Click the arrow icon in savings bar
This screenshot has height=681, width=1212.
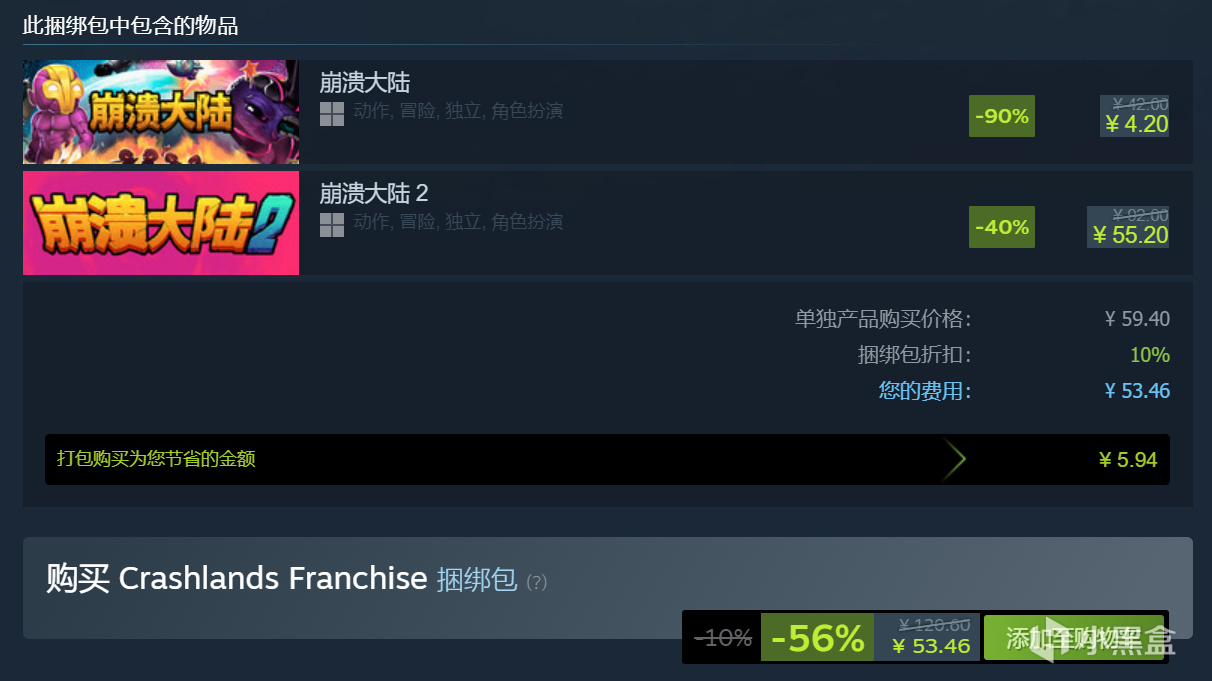[955, 459]
